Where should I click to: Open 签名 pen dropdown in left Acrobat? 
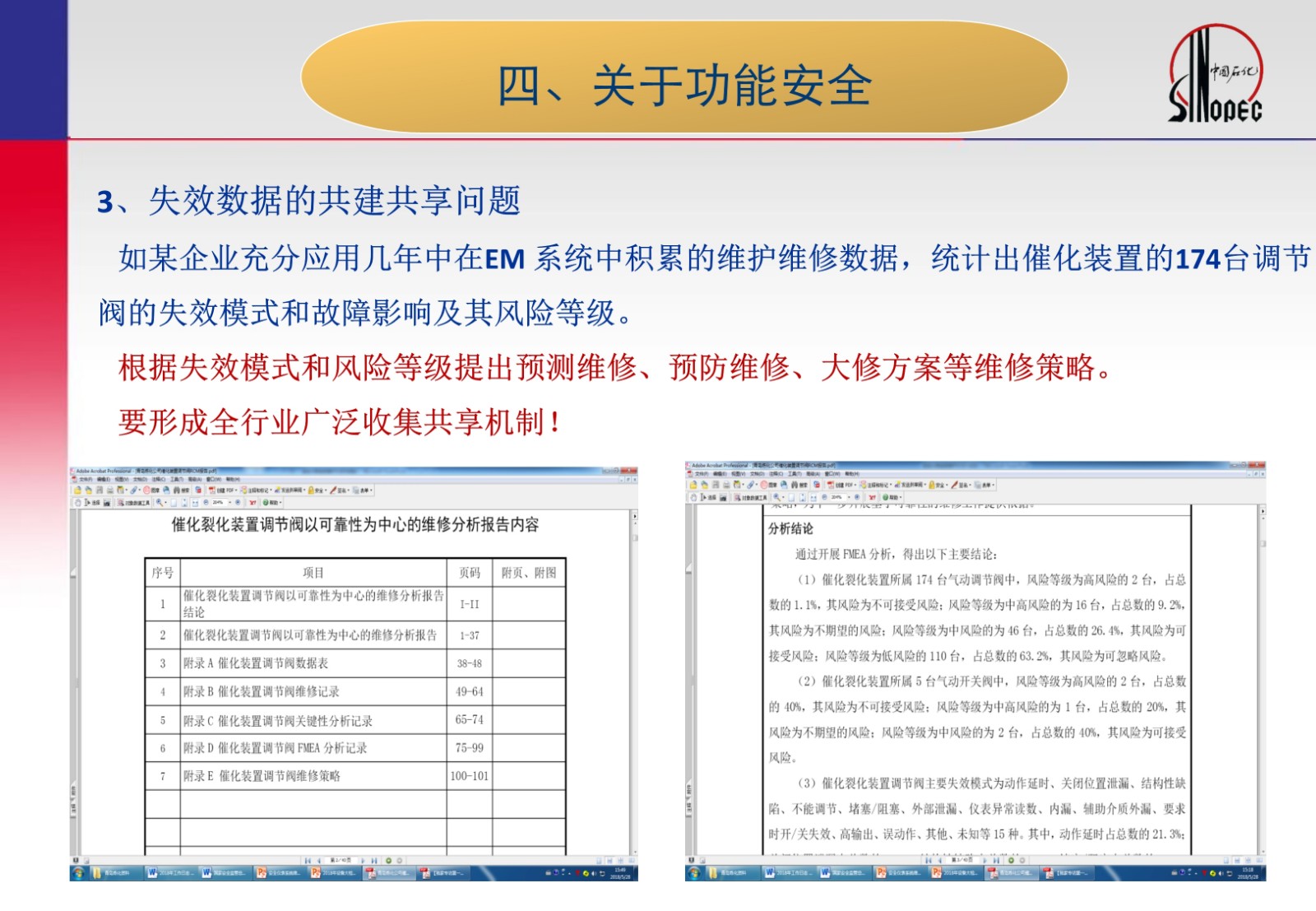(339, 490)
